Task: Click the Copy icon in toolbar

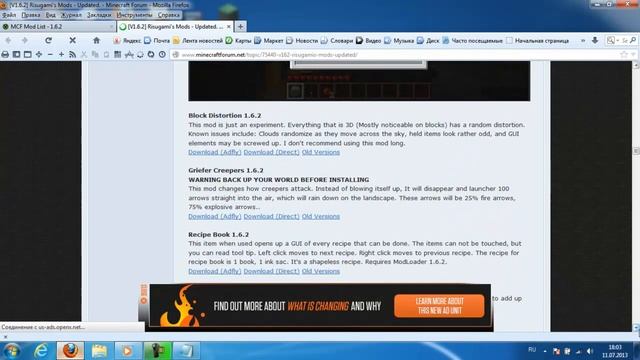Action: (95, 54)
